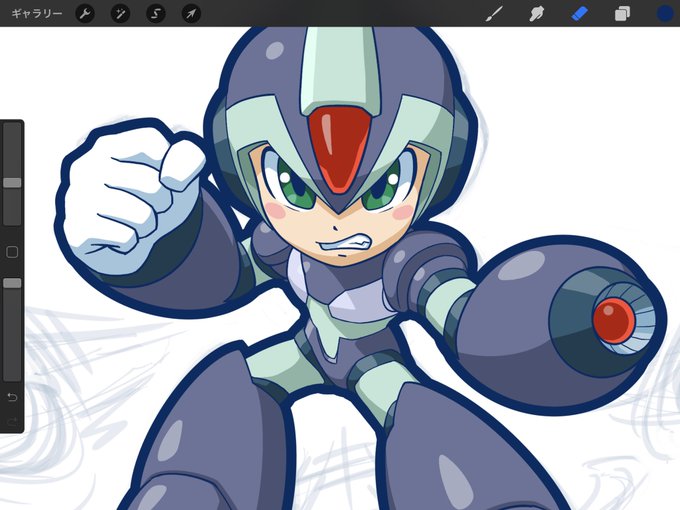The image size is (680, 510).
Task: Open the dark blue color picker
Action: tap(666, 13)
